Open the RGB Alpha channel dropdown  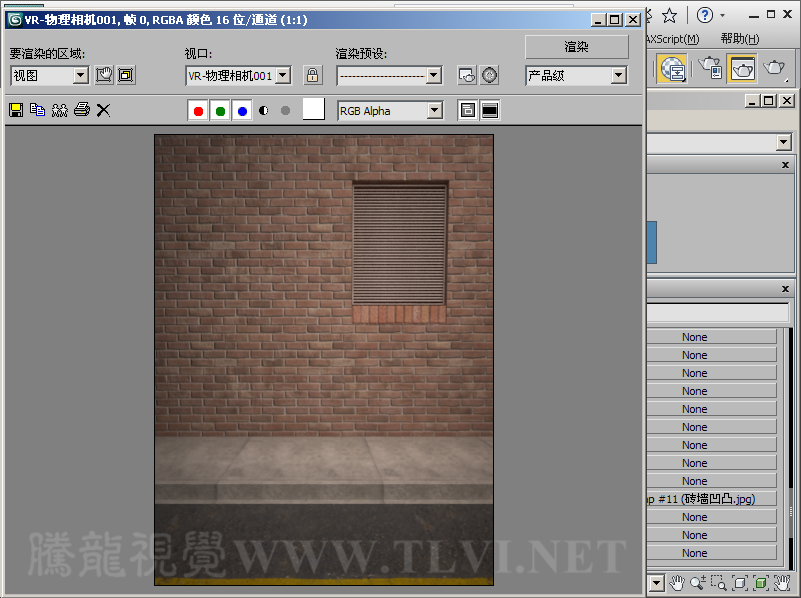click(434, 111)
